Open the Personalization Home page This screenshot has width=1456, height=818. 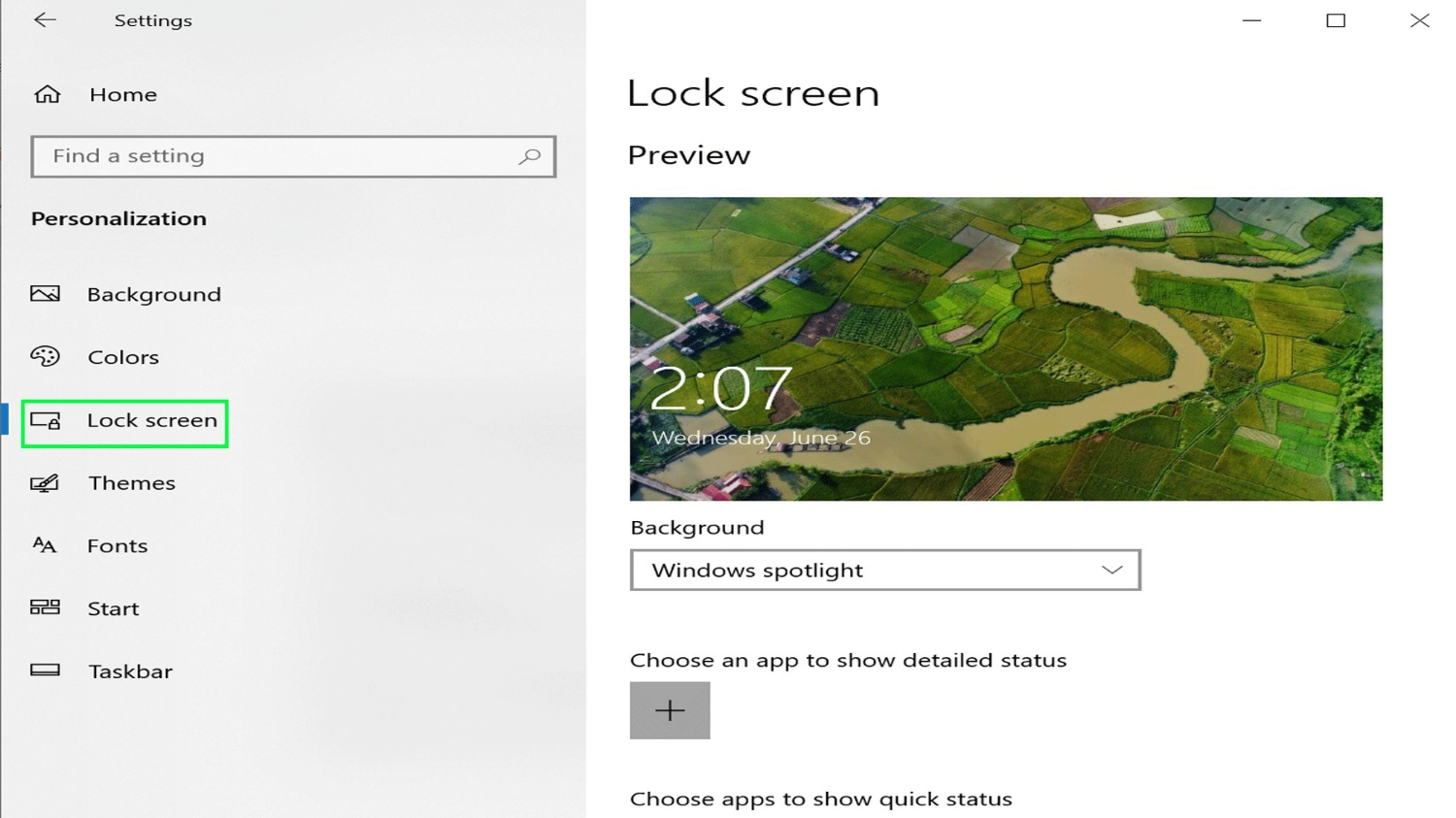click(123, 94)
